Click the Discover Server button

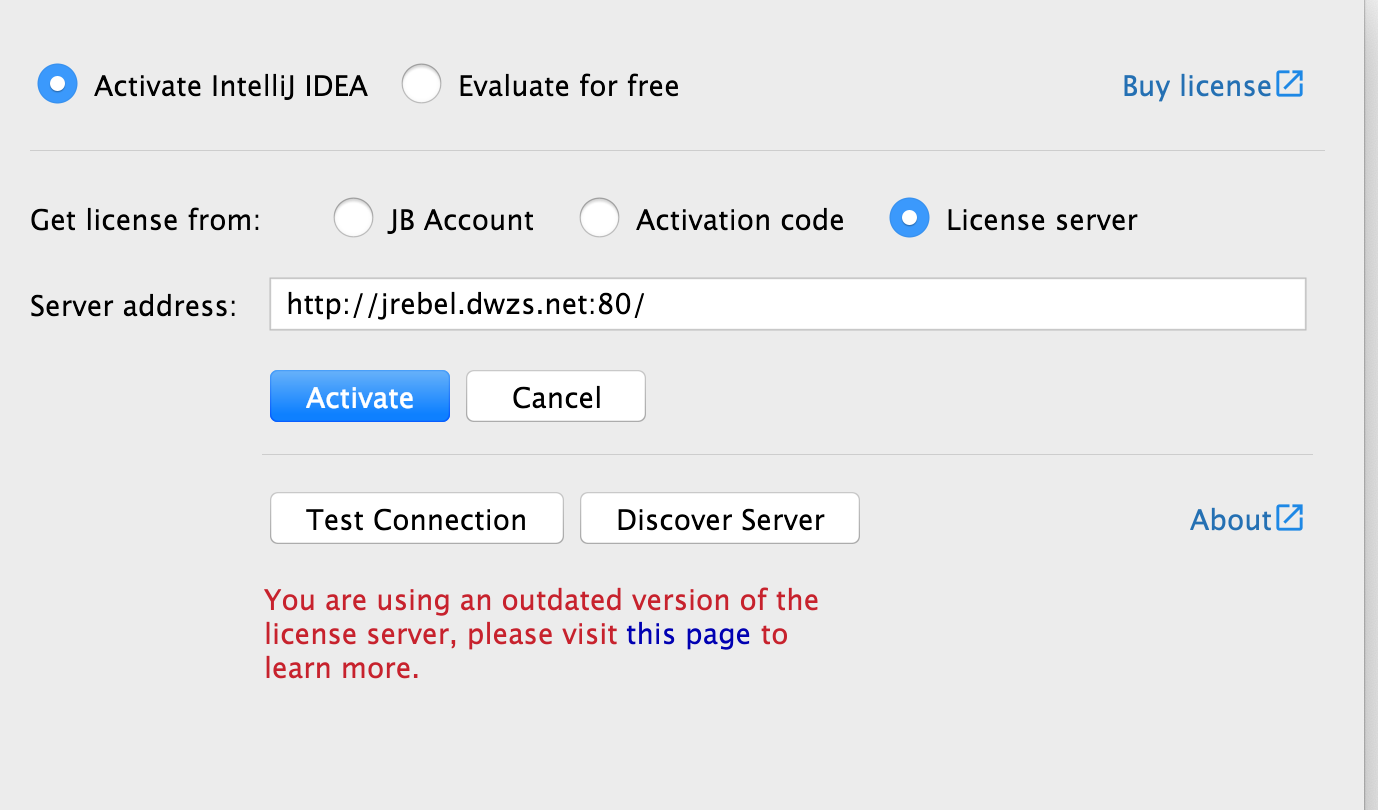[x=720, y=519]
